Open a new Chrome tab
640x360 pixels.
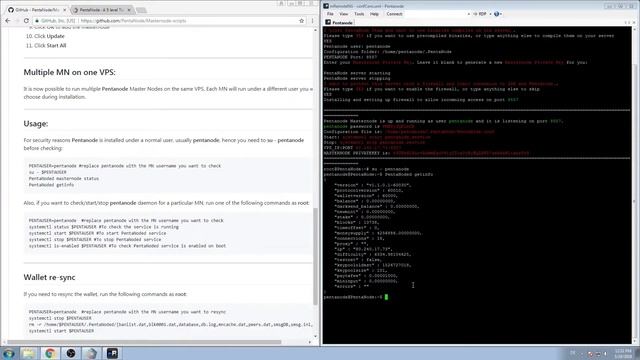point(141,10)
